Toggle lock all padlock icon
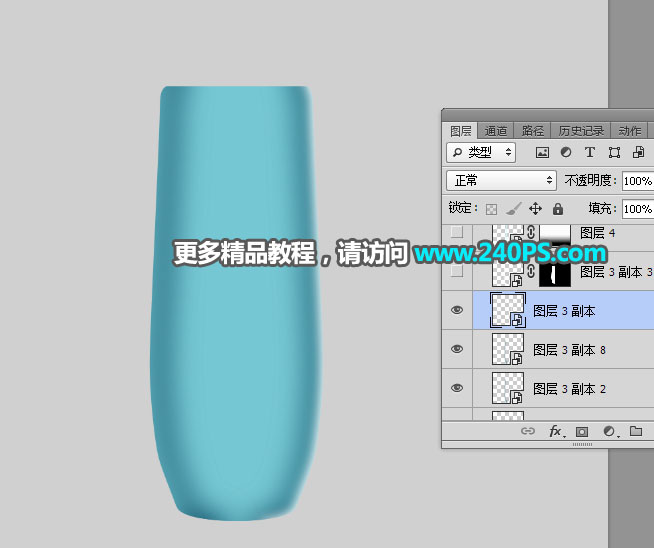Screen dimensions: 654x548 pyautogui.click(x=558, y=208)
